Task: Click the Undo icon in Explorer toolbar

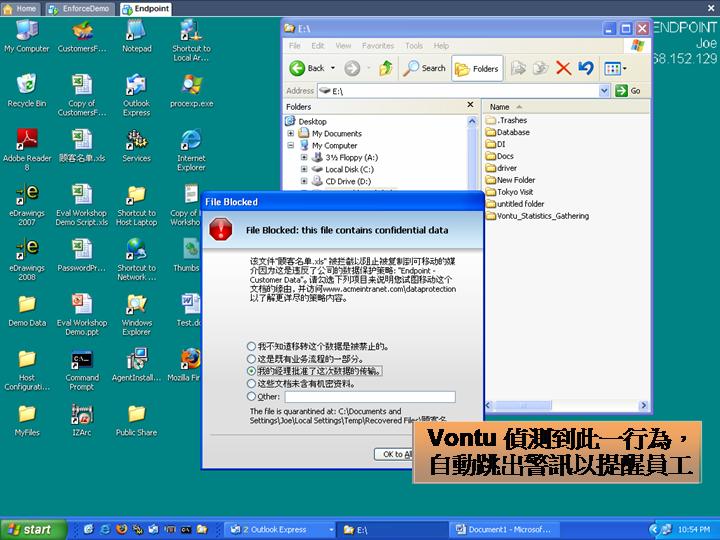Action: (585, 68)
